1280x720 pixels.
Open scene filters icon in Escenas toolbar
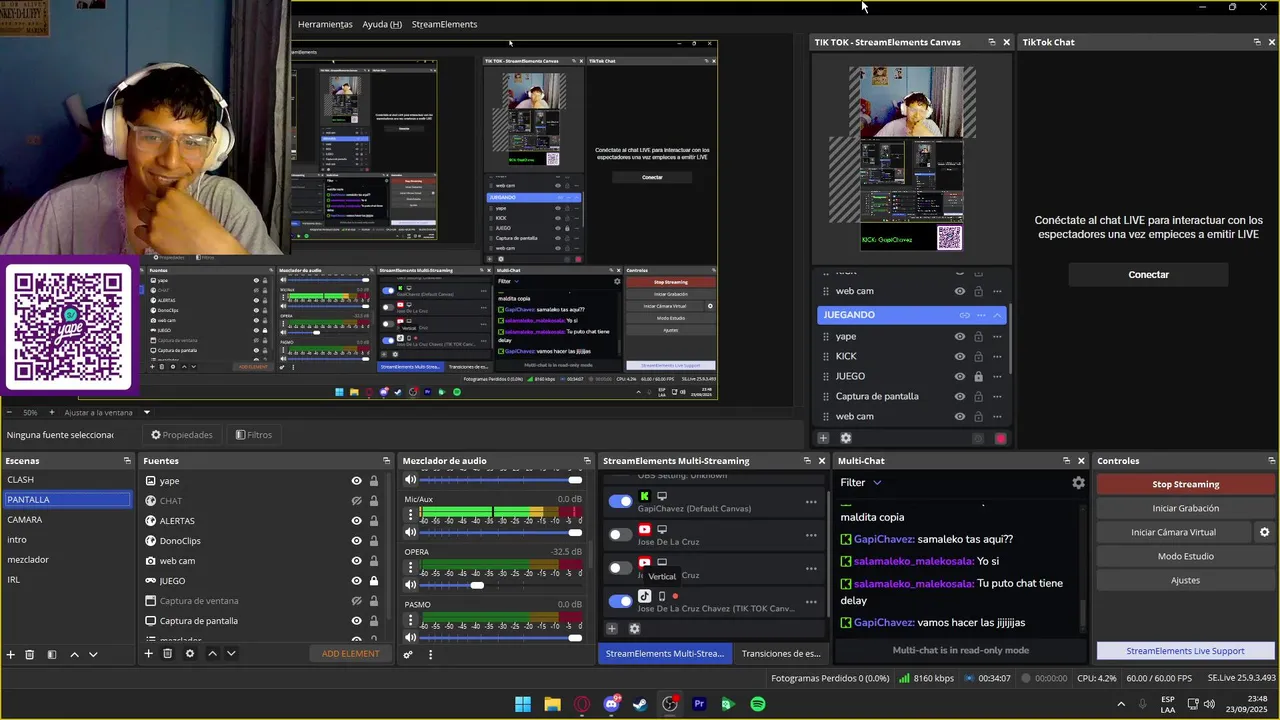tap(52, 654)
